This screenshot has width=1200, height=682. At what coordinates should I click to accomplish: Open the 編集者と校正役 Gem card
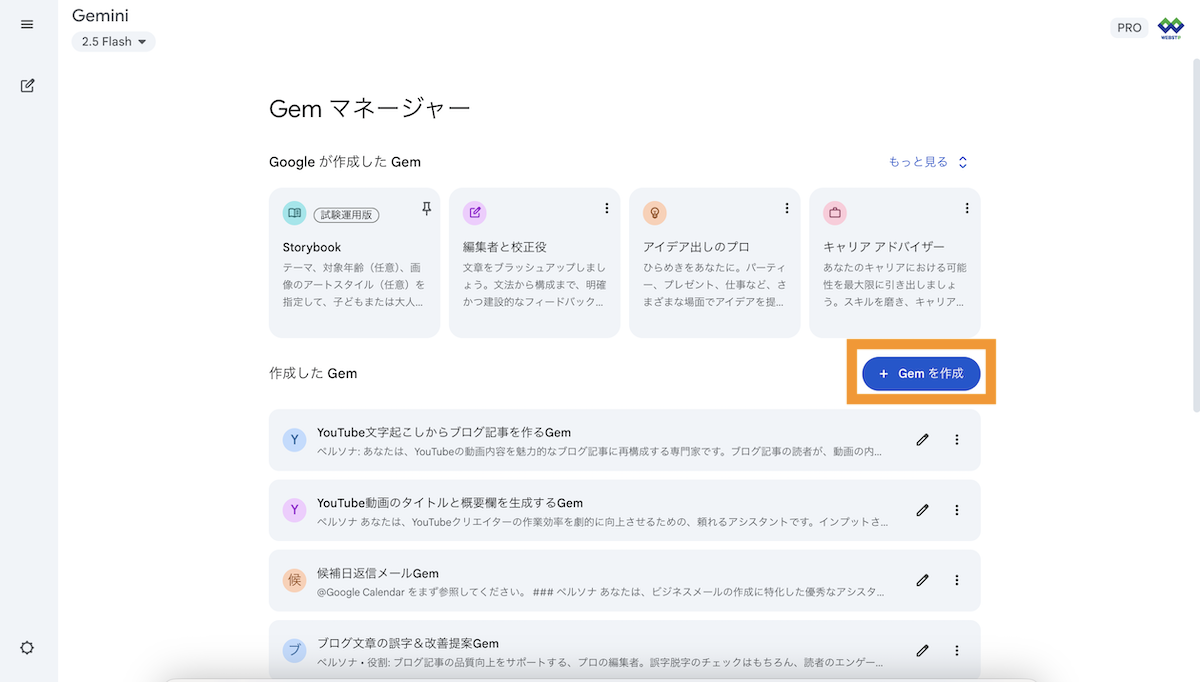535,263
